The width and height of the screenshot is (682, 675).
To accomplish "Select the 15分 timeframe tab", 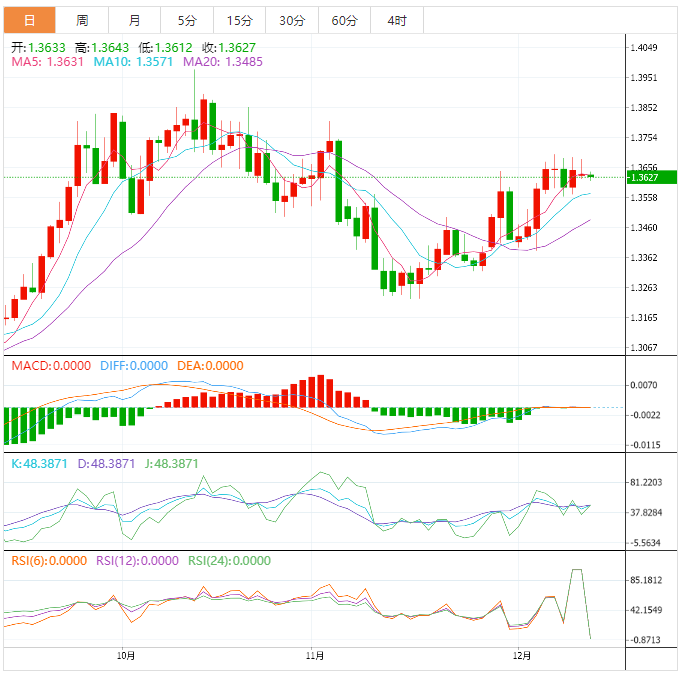I will click(x=240, y=21).
